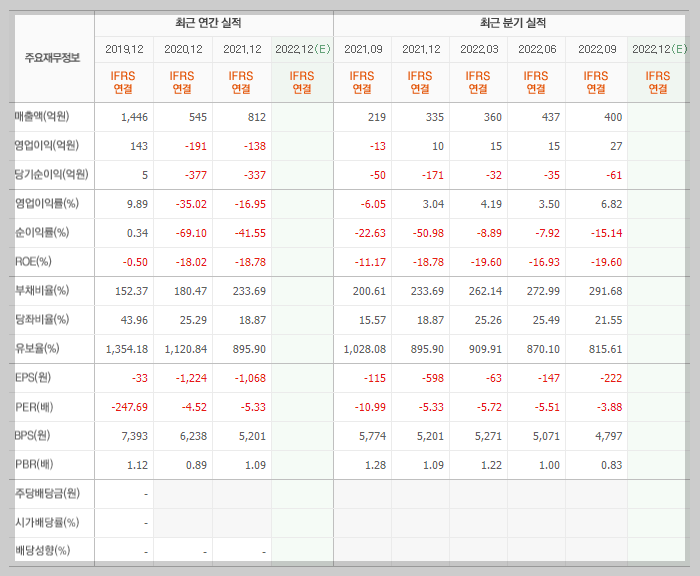Select the ROE(%) row label
Image resolution: width=700 pixels, height=576 pixels.
point(33,262)
